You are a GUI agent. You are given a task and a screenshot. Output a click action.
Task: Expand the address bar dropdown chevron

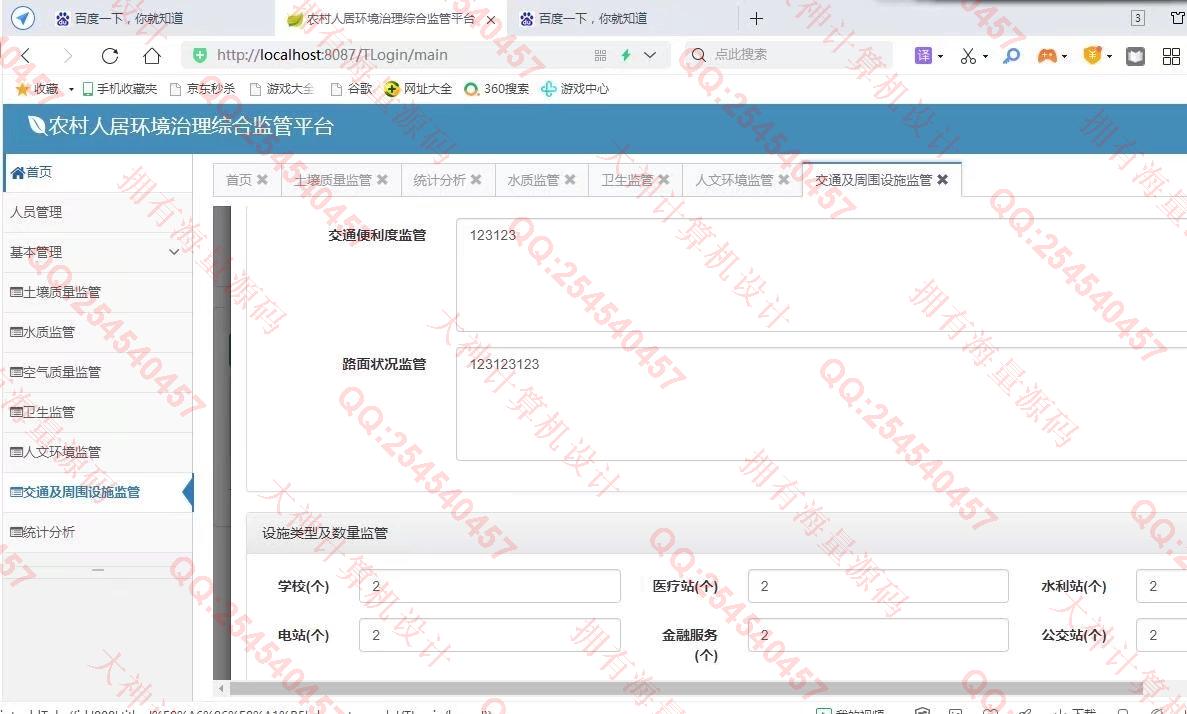pyautogui.click(x=650, y=55)
